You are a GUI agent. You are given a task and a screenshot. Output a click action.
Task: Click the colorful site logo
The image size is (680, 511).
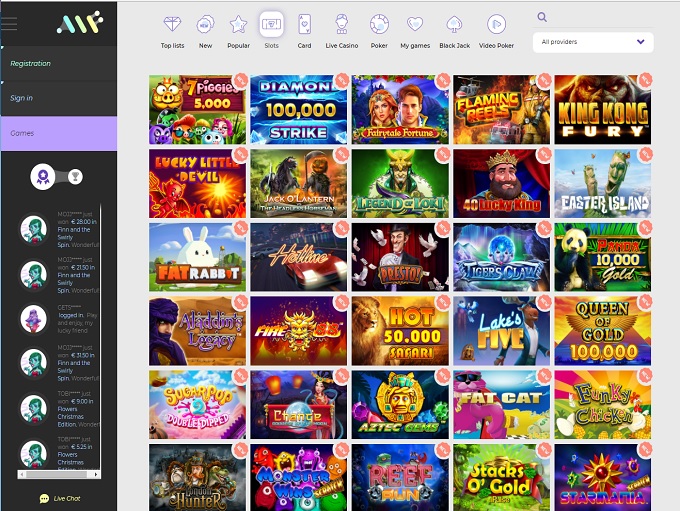[80, 23]
